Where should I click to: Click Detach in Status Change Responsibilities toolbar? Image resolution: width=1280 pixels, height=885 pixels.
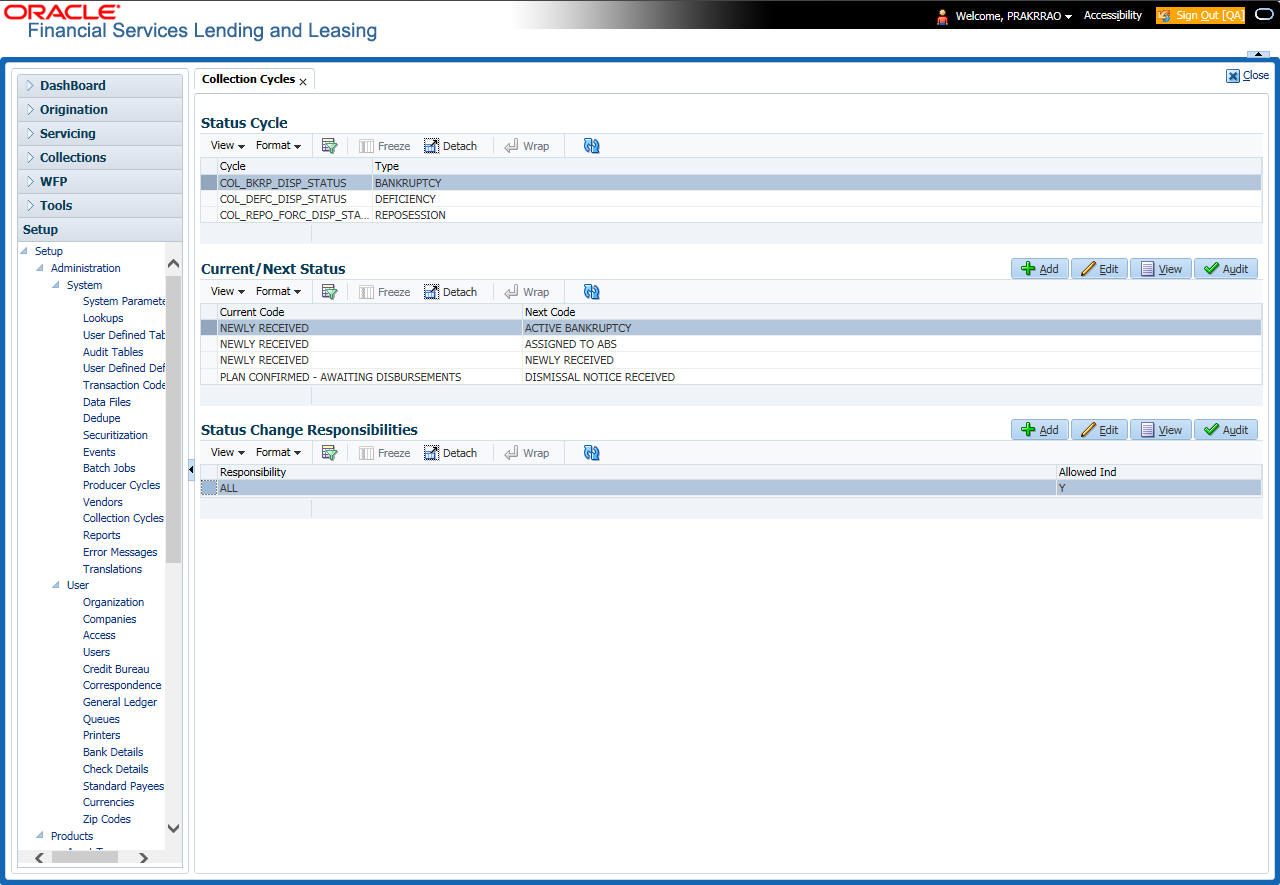pyautogui.click(x=450, y=453)
